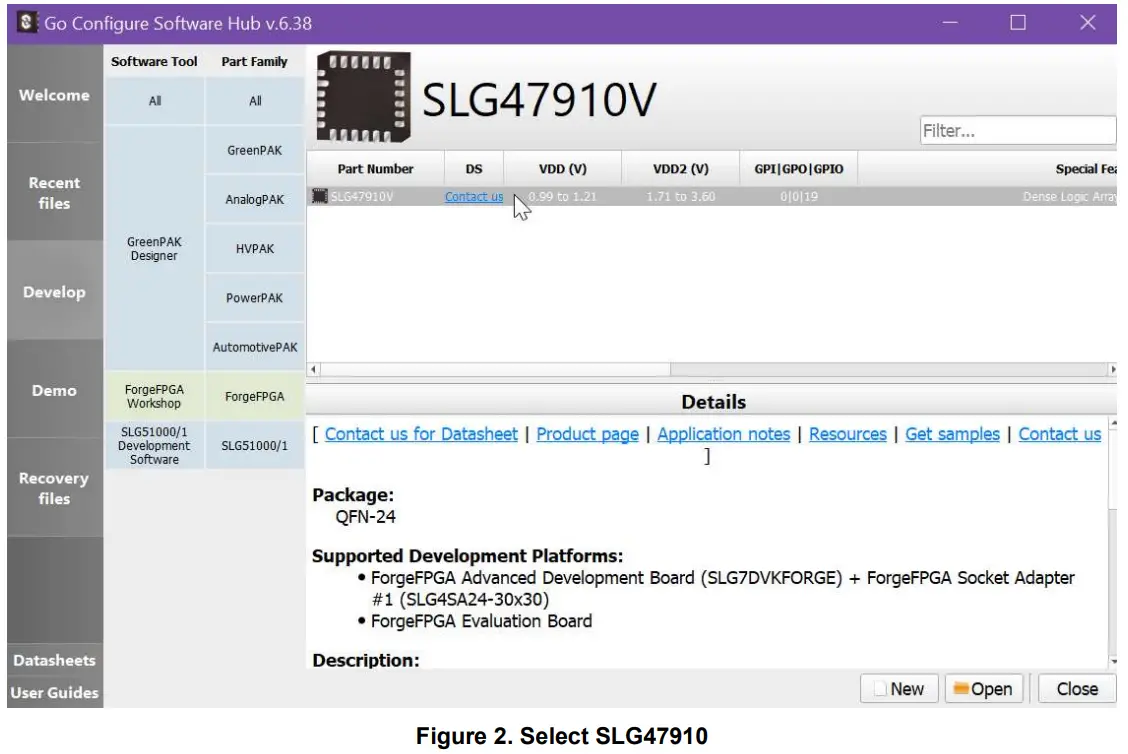The height and width of the screenshot is (754, 1128).
Task: Click the 1.71 to 3.60 VDD2 cell
Action: point(681,196)
